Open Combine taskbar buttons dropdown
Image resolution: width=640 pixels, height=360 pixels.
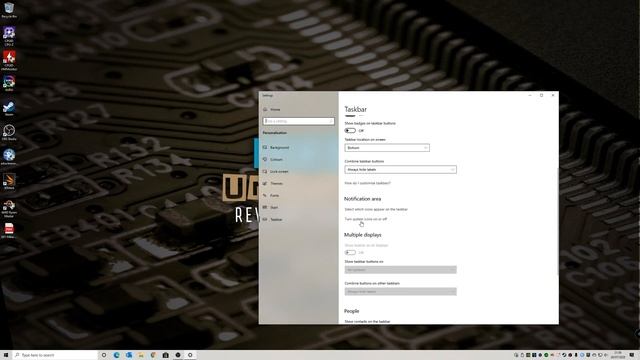click(x=400, y=169)
